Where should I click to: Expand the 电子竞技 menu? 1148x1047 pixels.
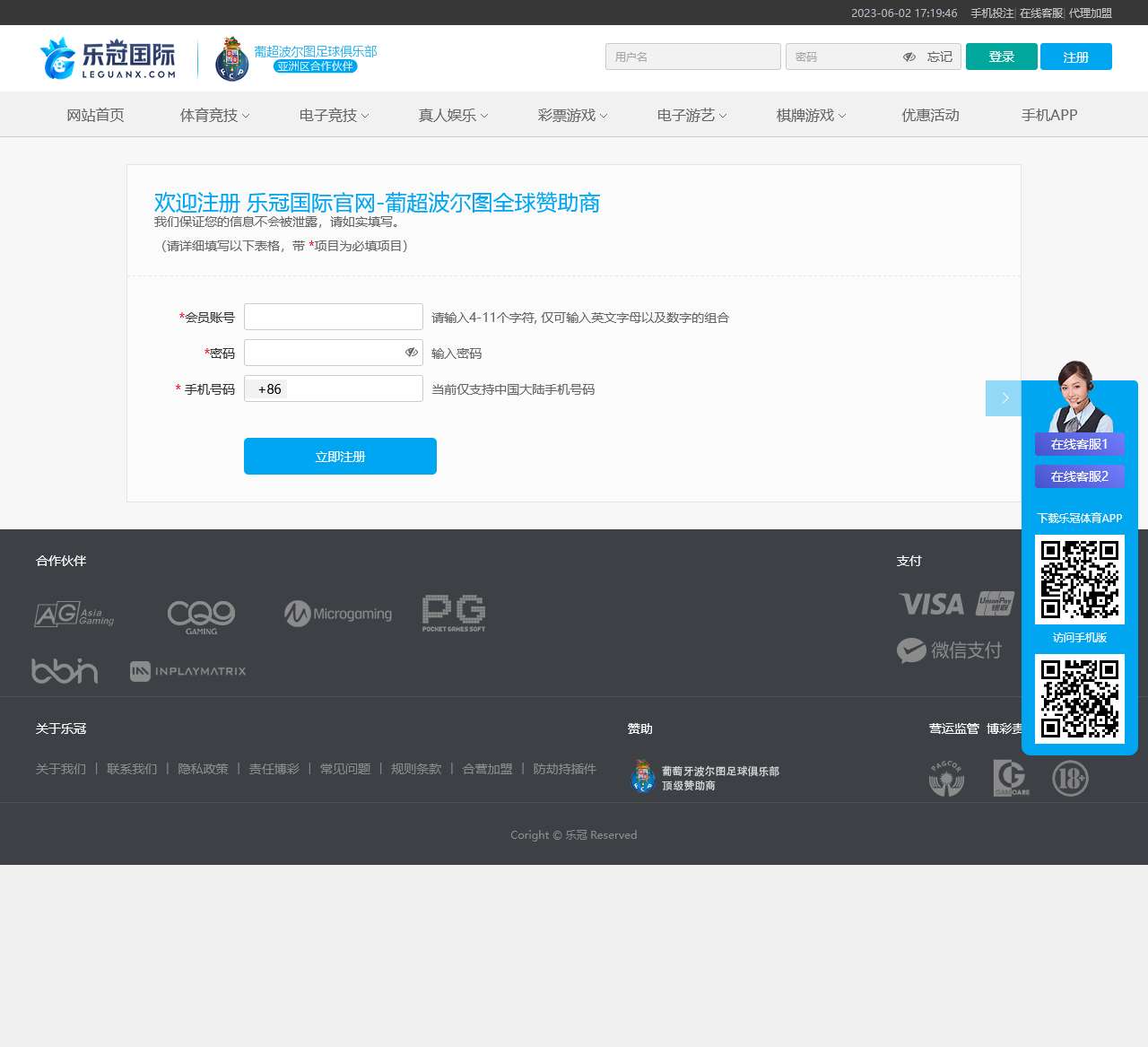334,115
